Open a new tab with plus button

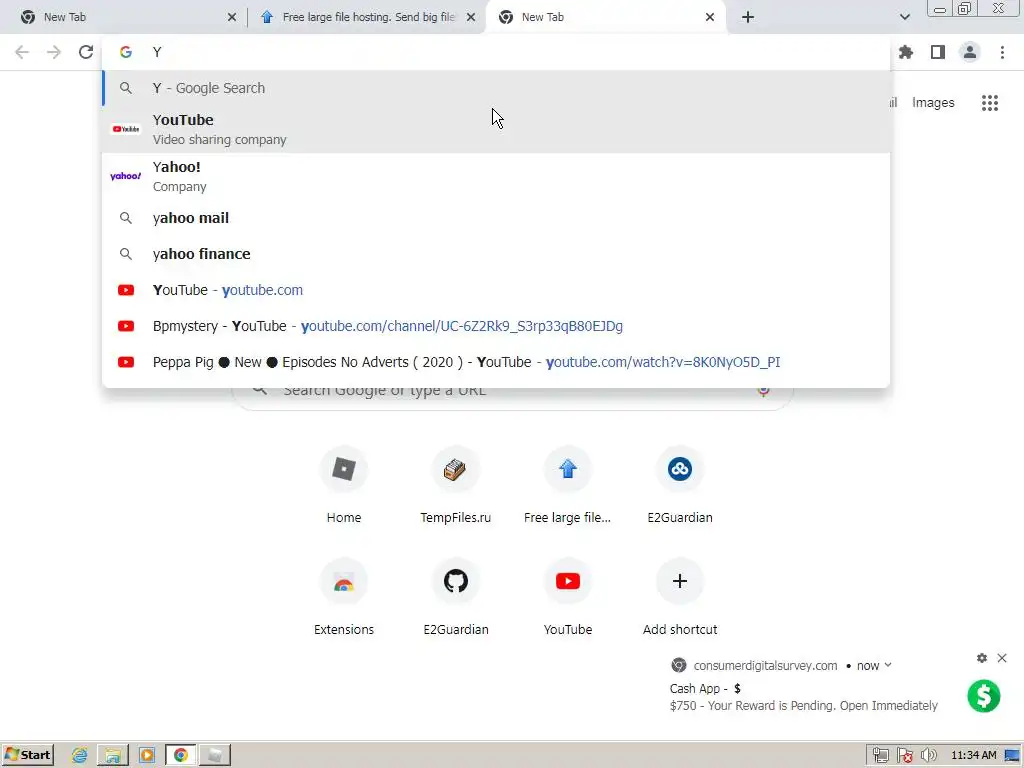[748, 17]
